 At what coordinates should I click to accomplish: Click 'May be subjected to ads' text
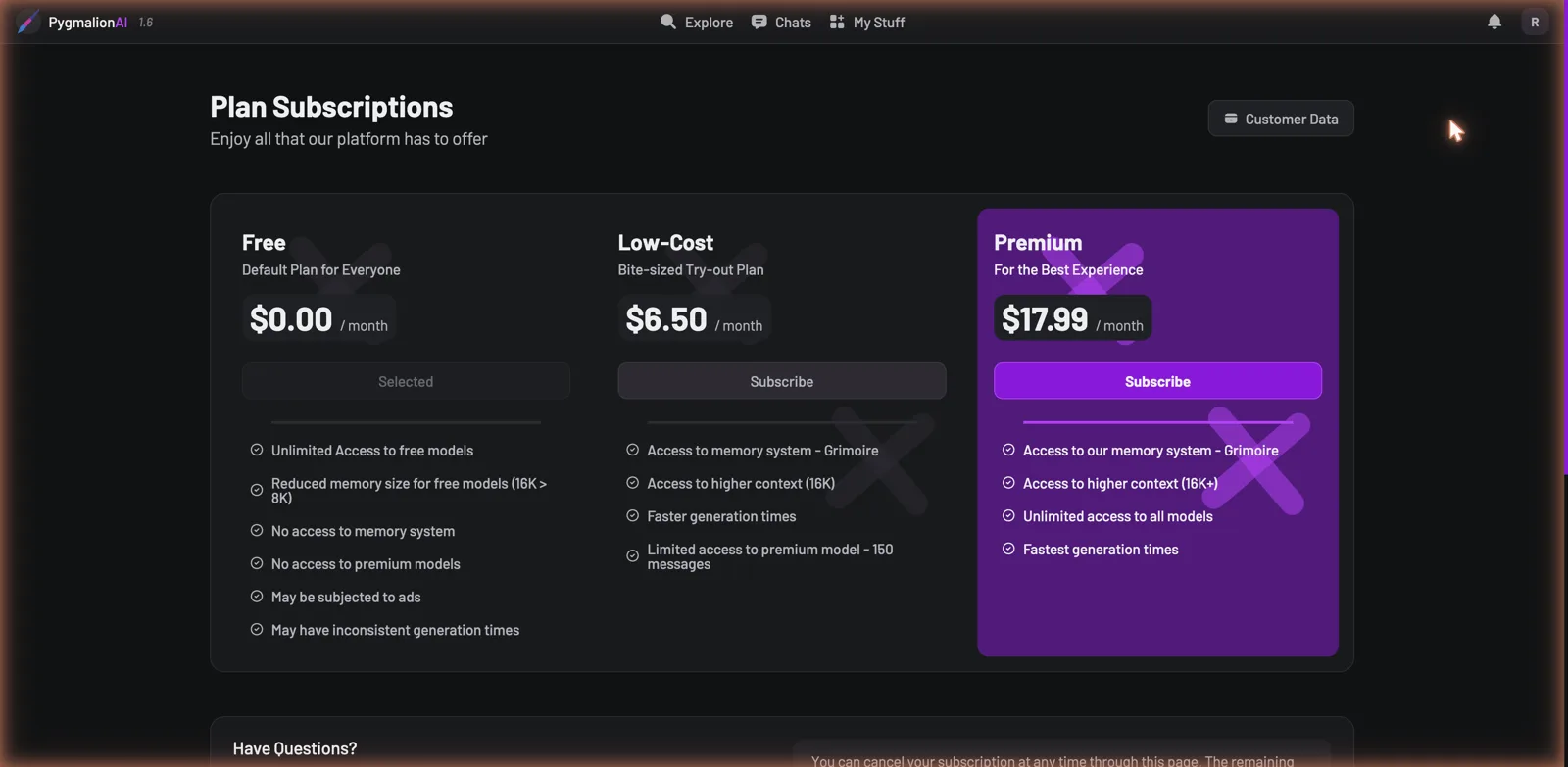346,597
